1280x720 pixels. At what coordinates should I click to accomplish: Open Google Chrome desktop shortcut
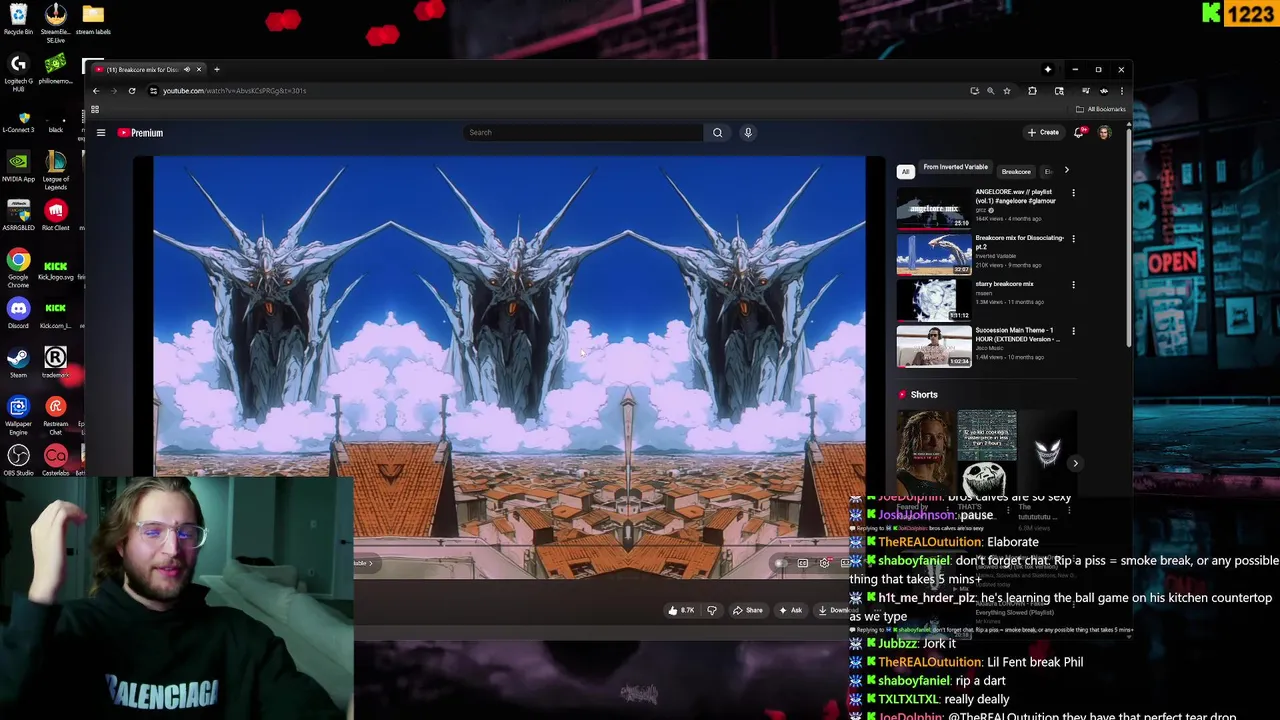tap(18, 267)
